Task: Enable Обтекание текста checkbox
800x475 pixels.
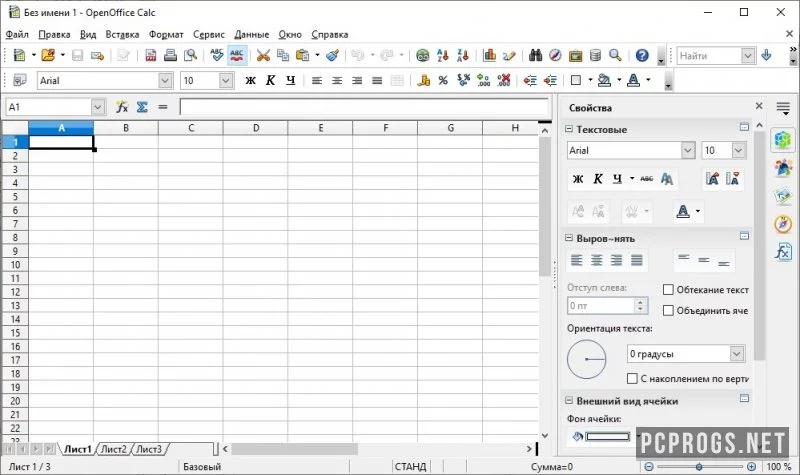Action: pyautogui.click(x=668, y=290)
